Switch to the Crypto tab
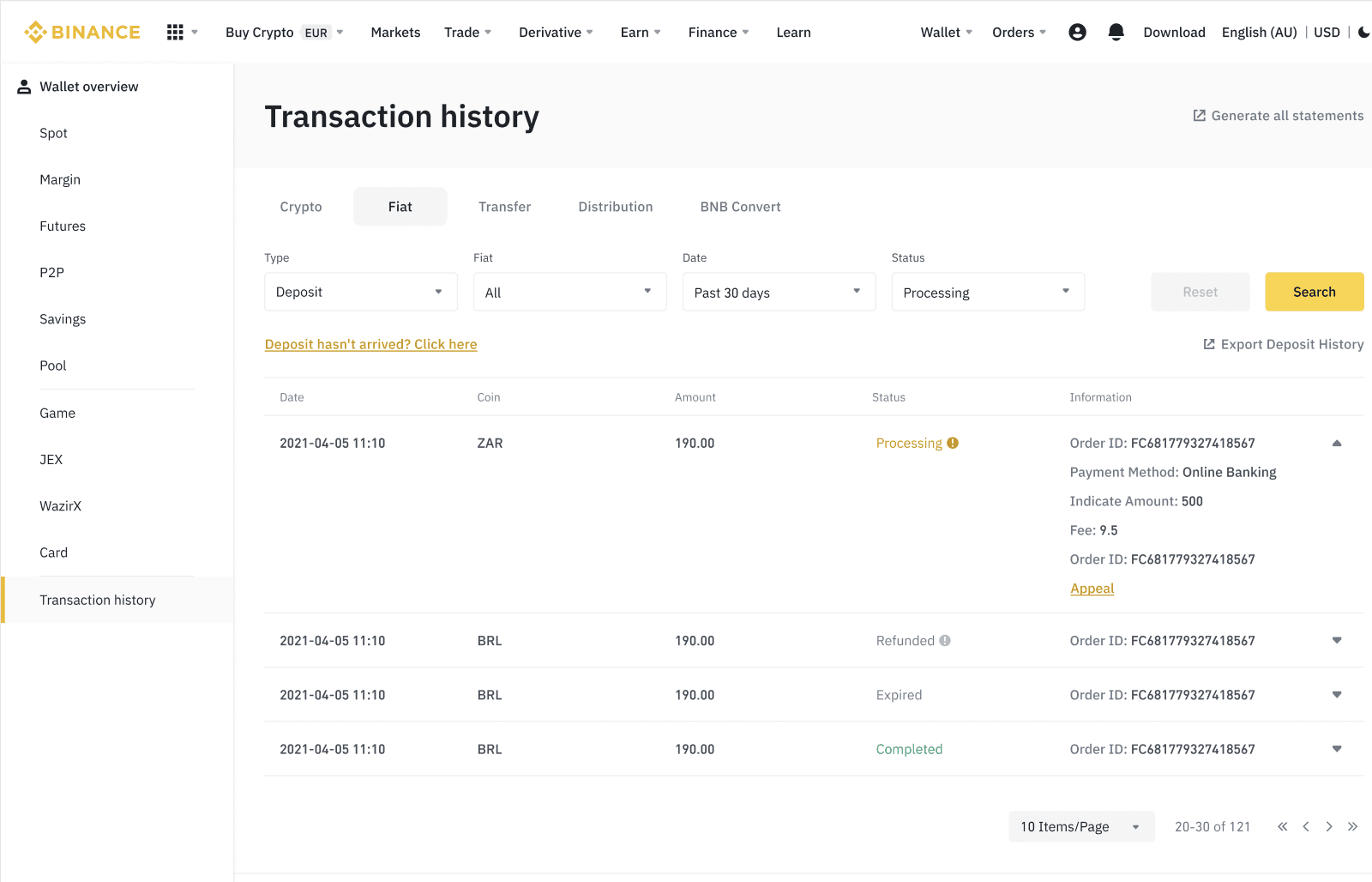 tap(300, 206)
